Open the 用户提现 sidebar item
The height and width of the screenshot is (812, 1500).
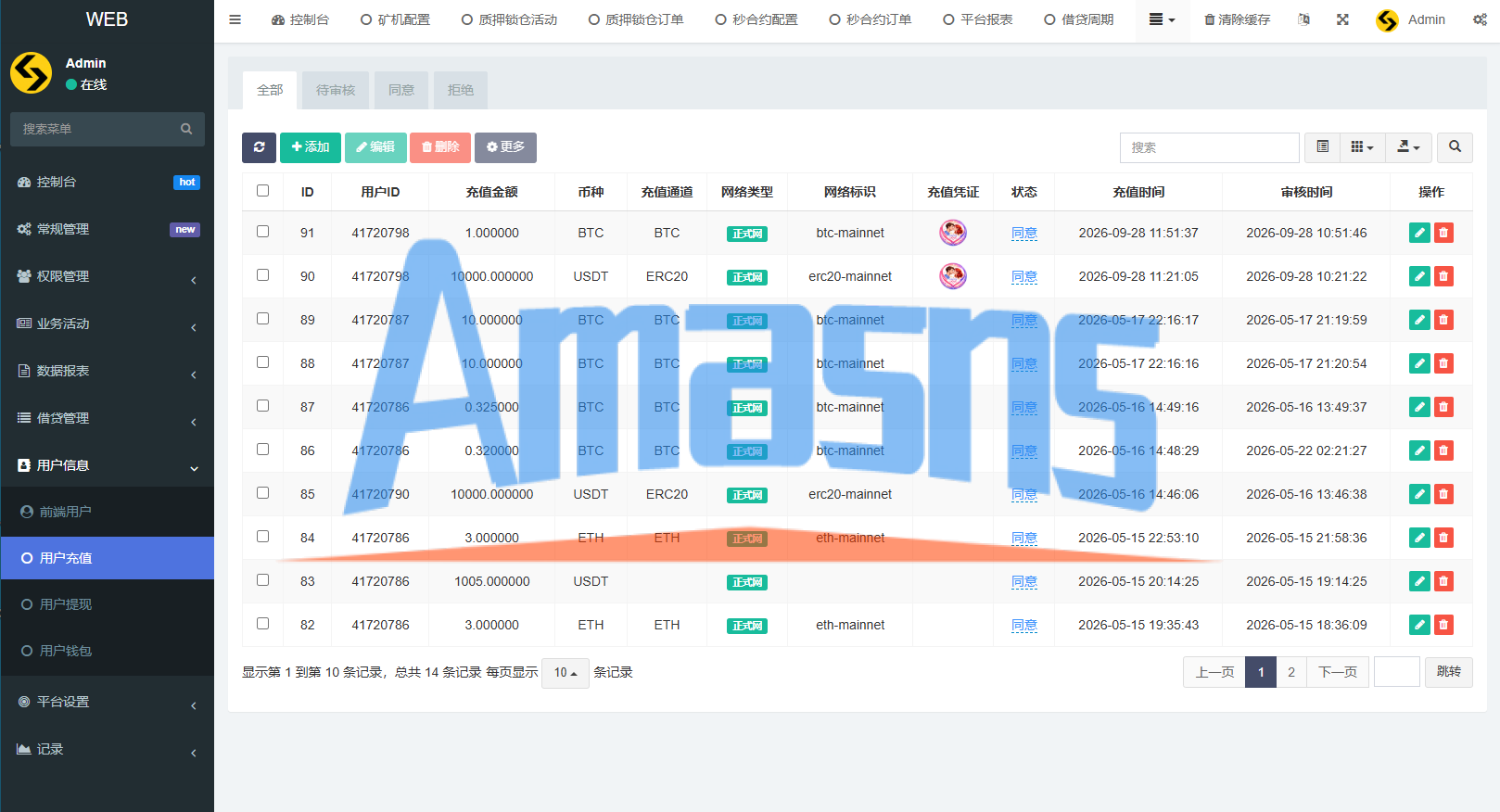tap(108, 604)
